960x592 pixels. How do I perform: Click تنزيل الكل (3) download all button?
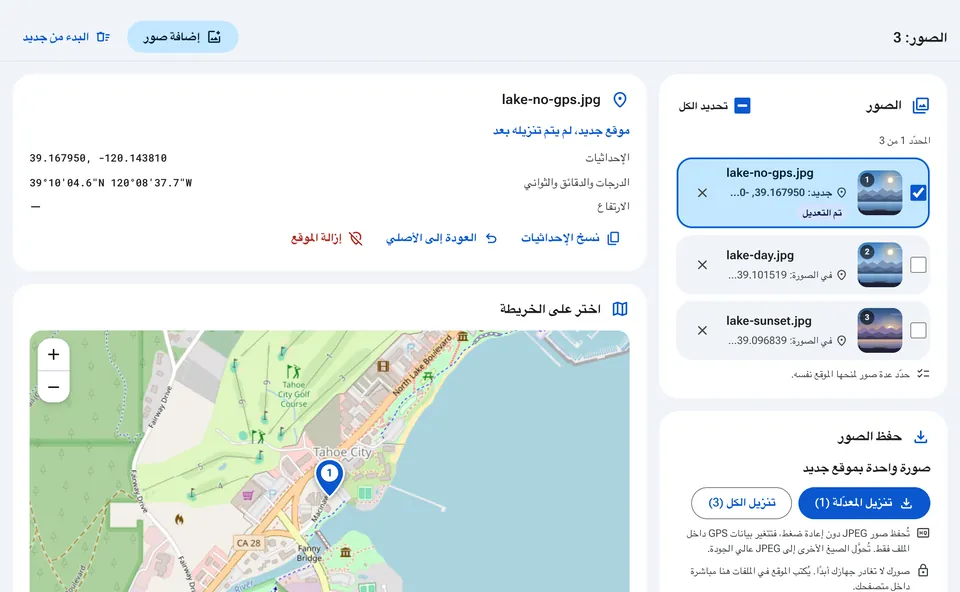click(741, 503)
